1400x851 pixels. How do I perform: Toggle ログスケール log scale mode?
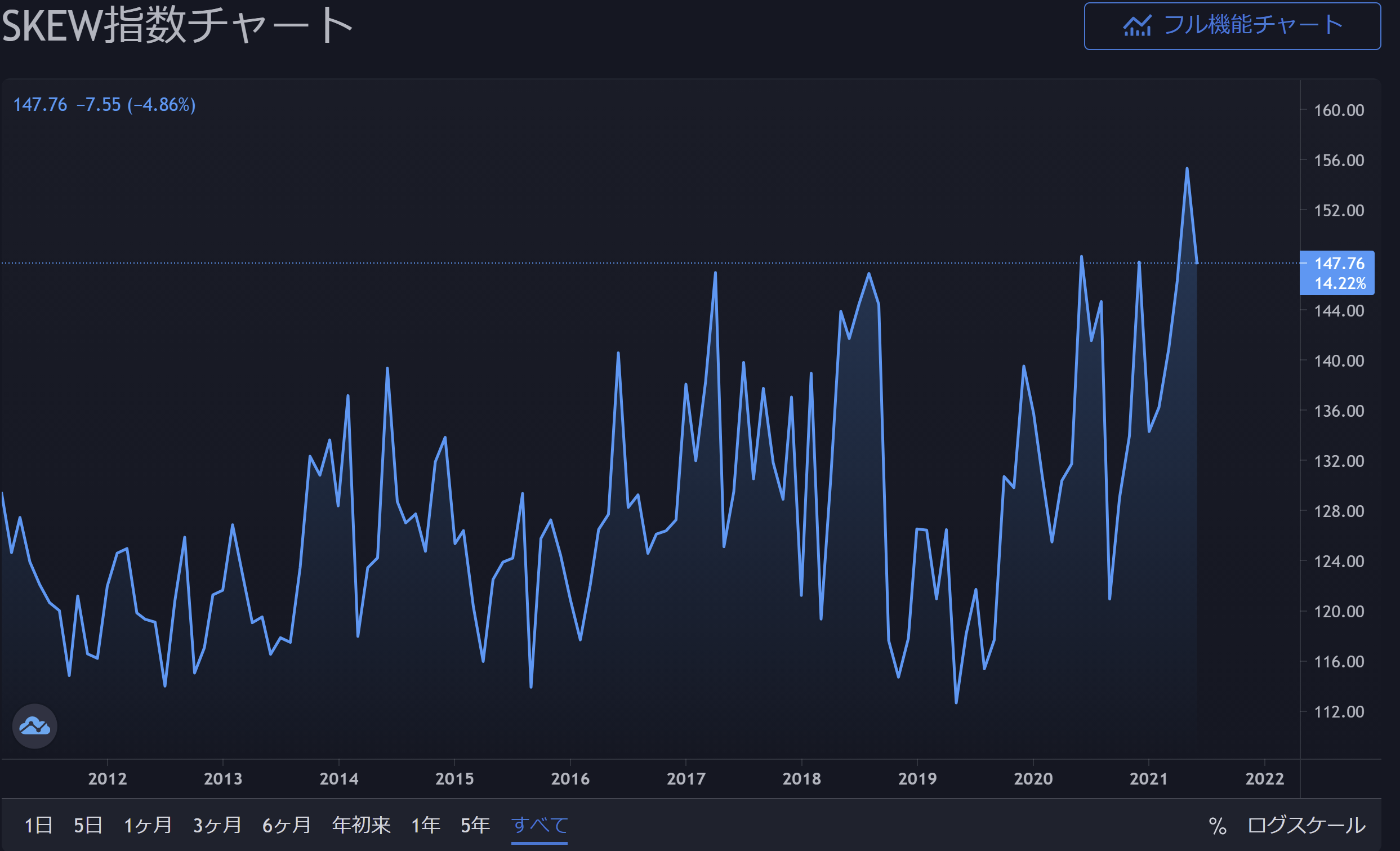click(1306, 825)
